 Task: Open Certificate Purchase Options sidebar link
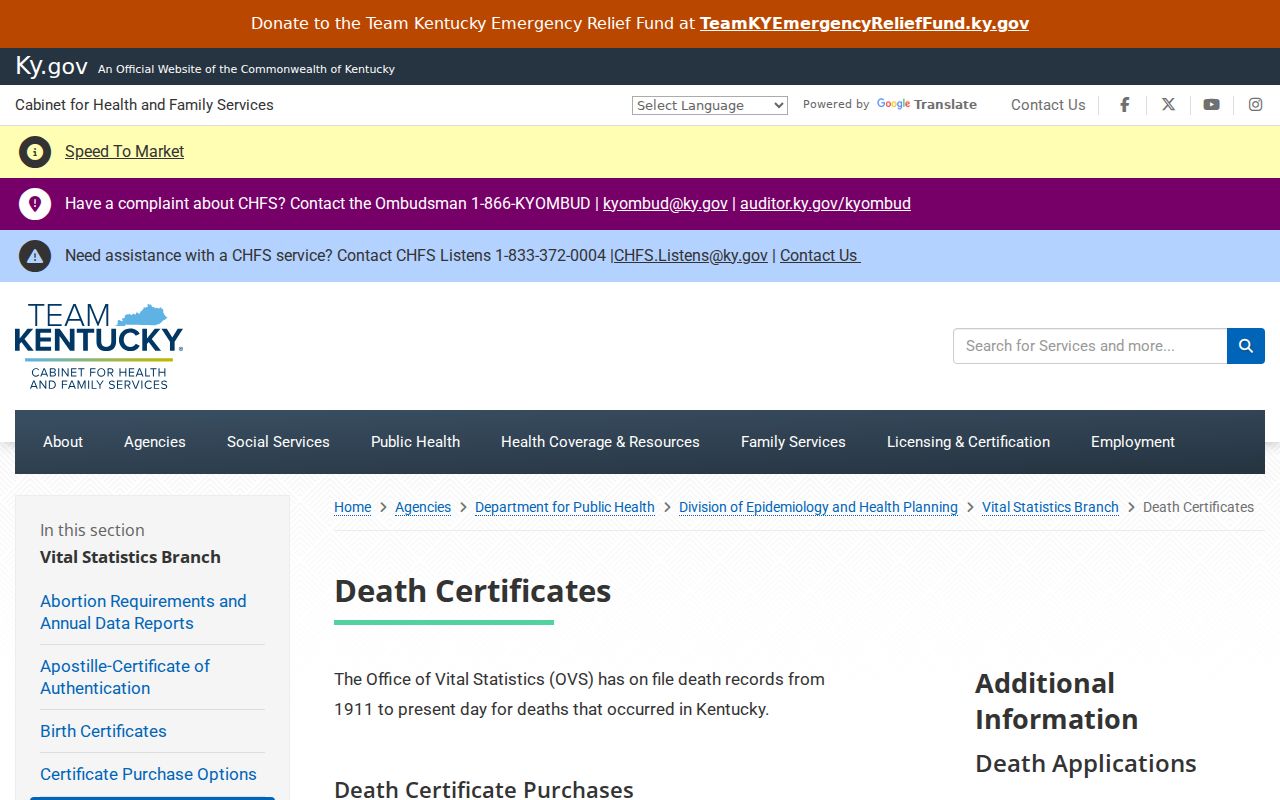click(148, 774)
